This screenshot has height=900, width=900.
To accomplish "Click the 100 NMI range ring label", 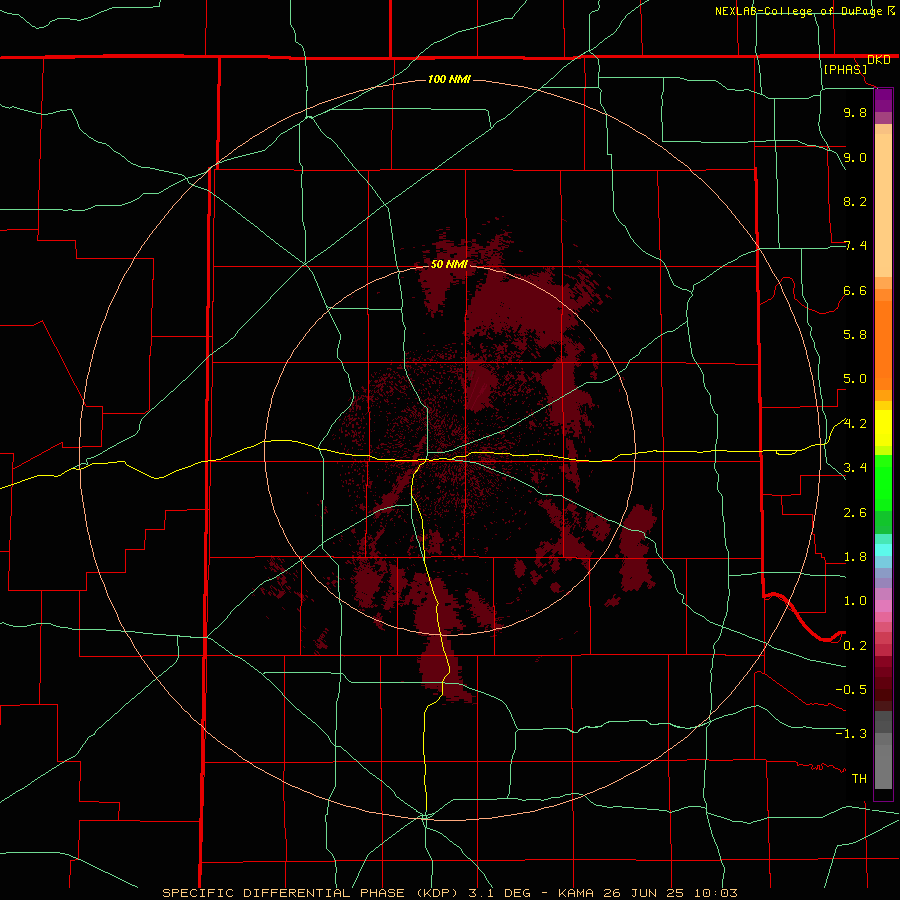I will point(449,79).
